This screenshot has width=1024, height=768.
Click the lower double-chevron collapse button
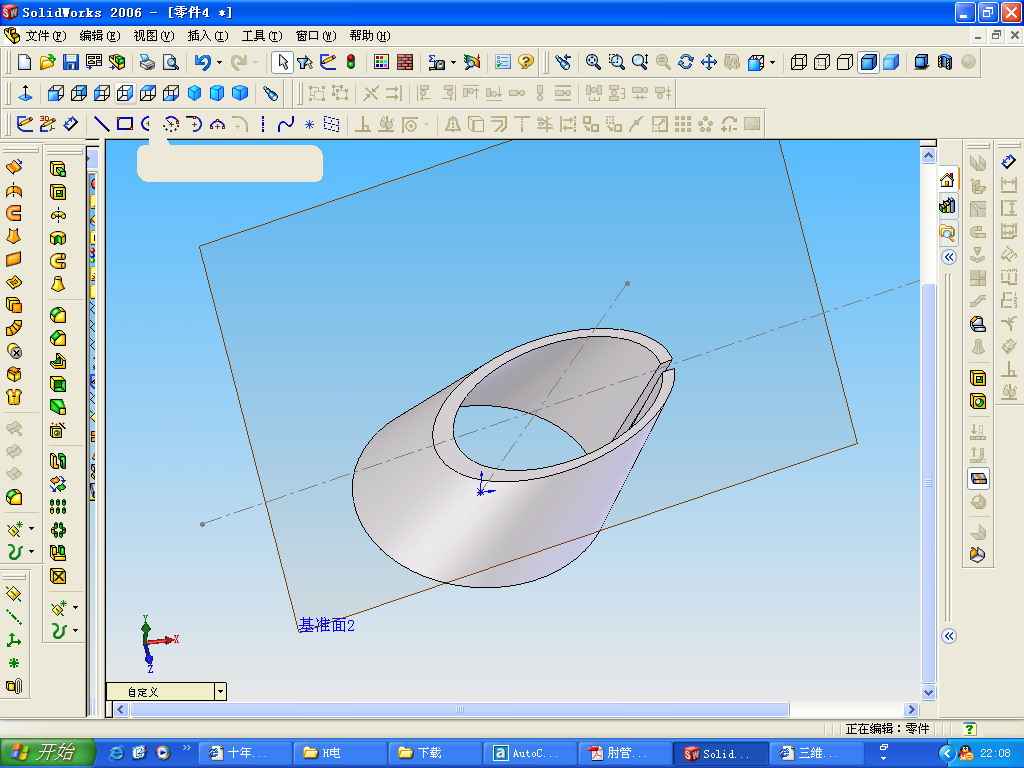950,636
